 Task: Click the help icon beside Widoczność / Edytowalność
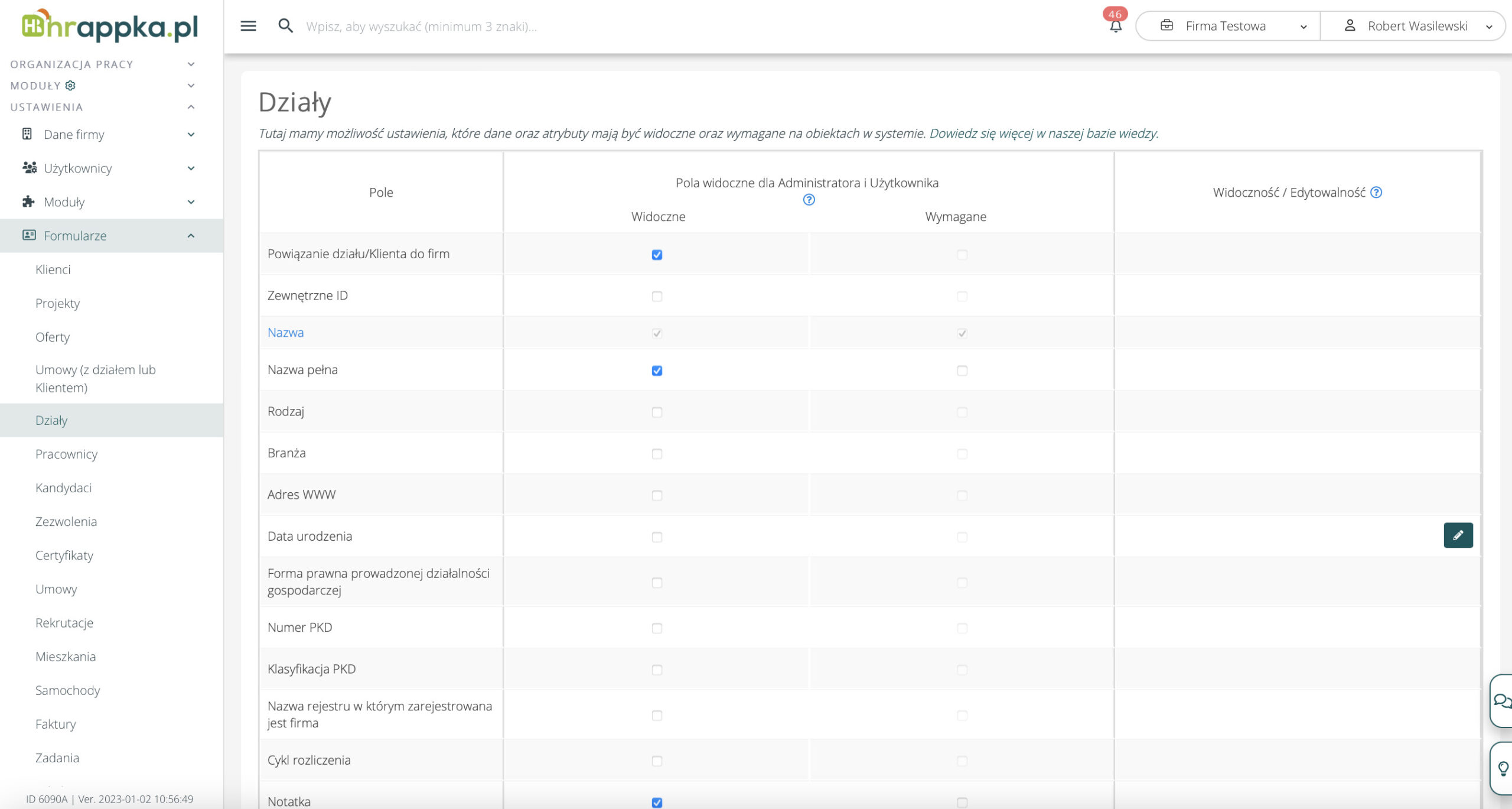(1376, 193)
